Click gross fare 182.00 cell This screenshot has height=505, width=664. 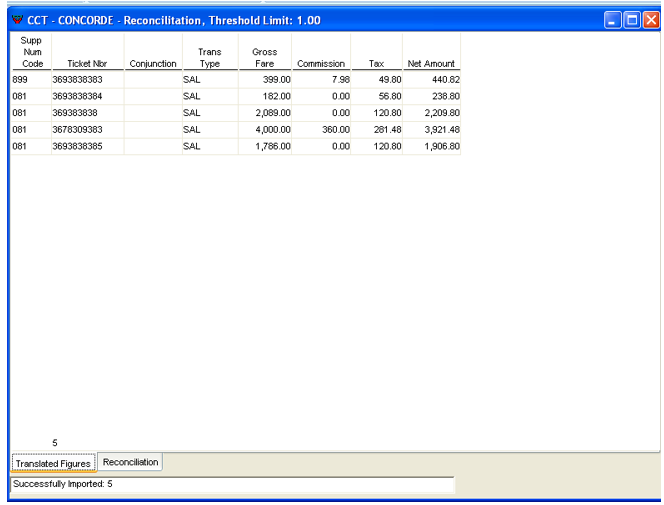265,96
